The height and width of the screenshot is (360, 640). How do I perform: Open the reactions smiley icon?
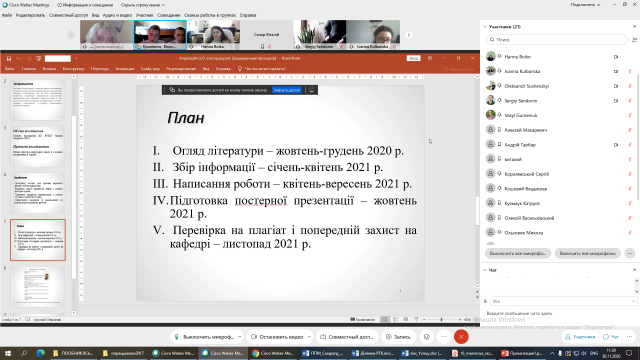coord(427,337)
